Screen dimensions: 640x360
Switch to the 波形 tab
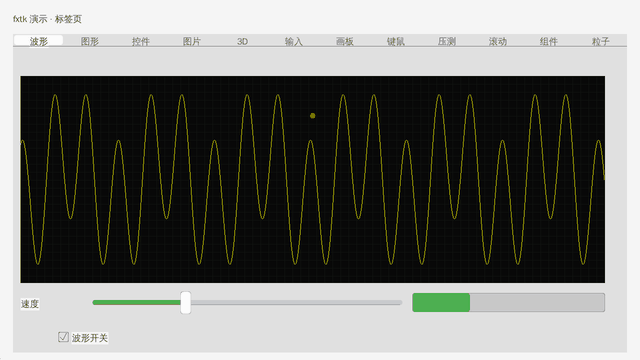click(38, 41)
